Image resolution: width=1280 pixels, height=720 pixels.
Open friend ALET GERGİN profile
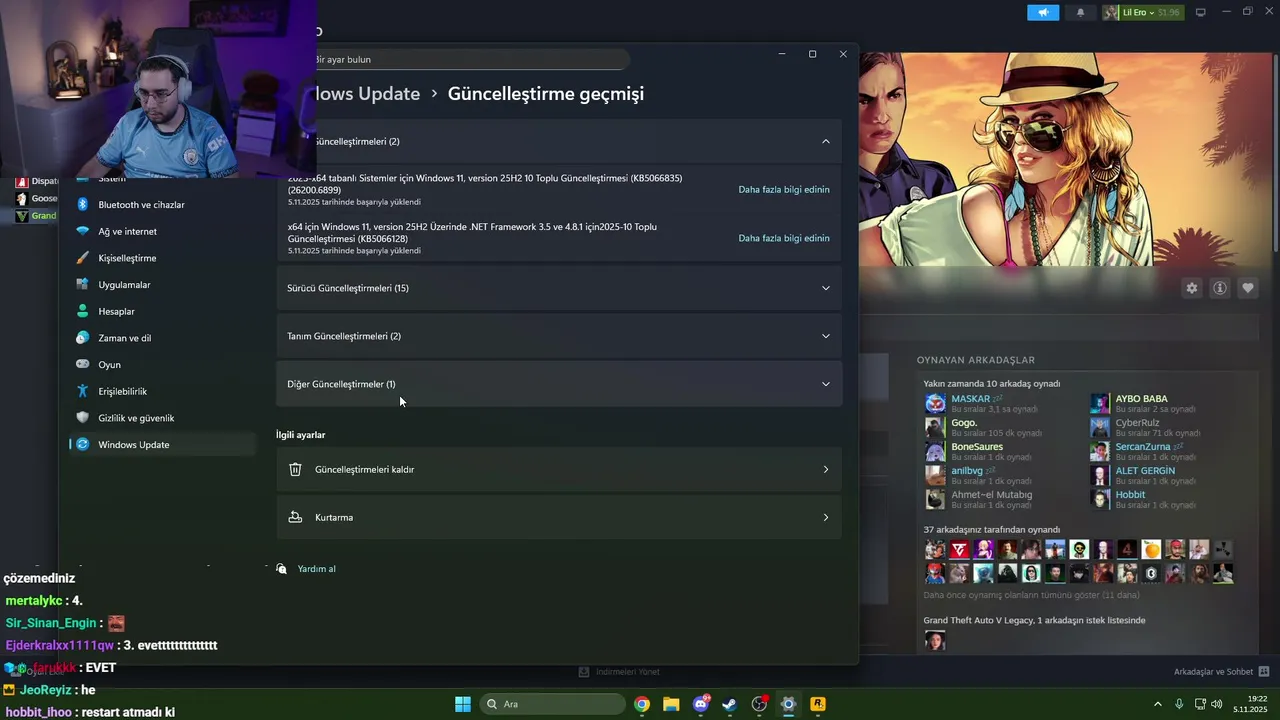[1145, 471]
